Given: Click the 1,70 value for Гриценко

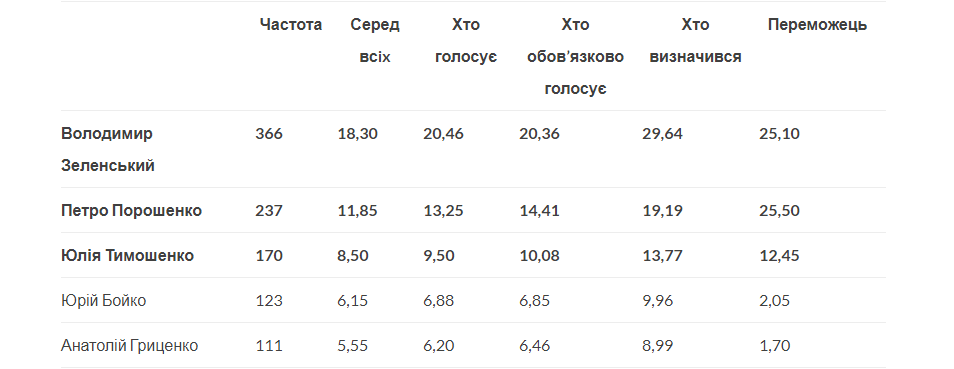Looking at the screenshot, I should (x=775, y=346).
